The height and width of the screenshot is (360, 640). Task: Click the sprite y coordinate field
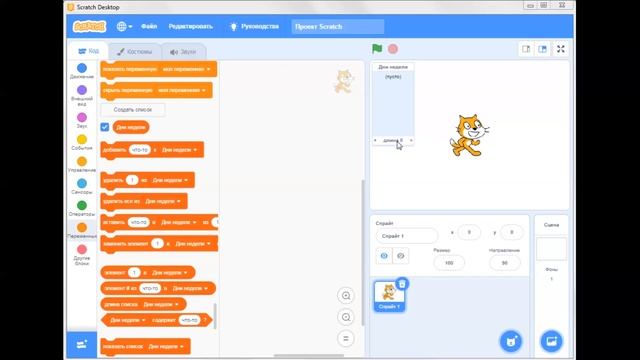(511, 232)
